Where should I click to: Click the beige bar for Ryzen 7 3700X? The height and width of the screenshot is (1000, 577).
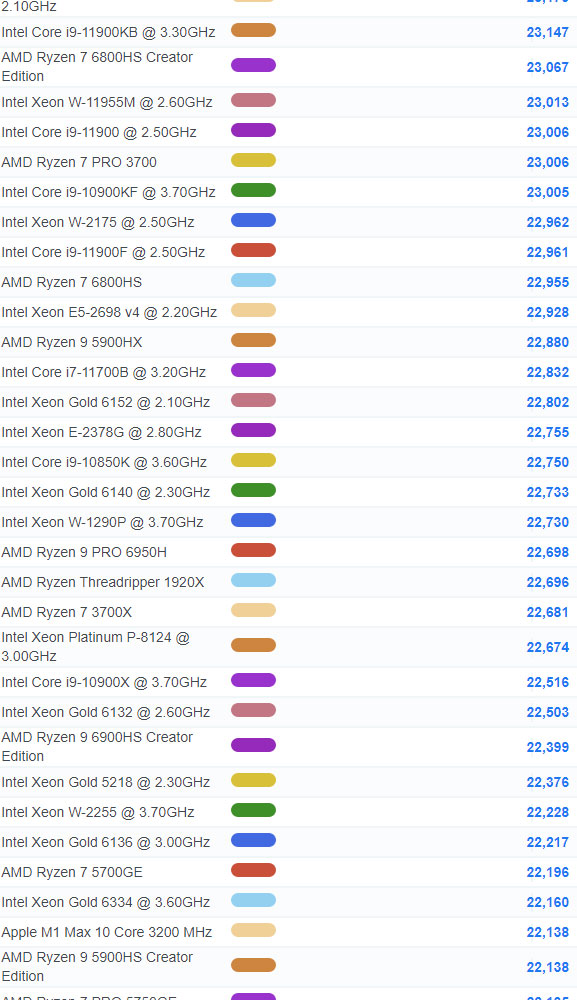click(x=253, y=610)
